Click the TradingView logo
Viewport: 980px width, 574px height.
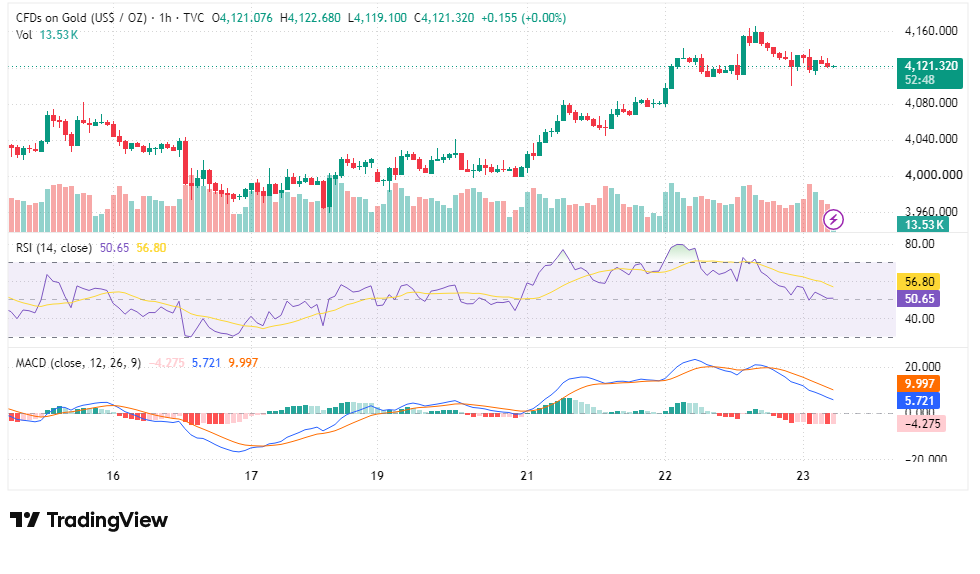(x=89, y=520)
